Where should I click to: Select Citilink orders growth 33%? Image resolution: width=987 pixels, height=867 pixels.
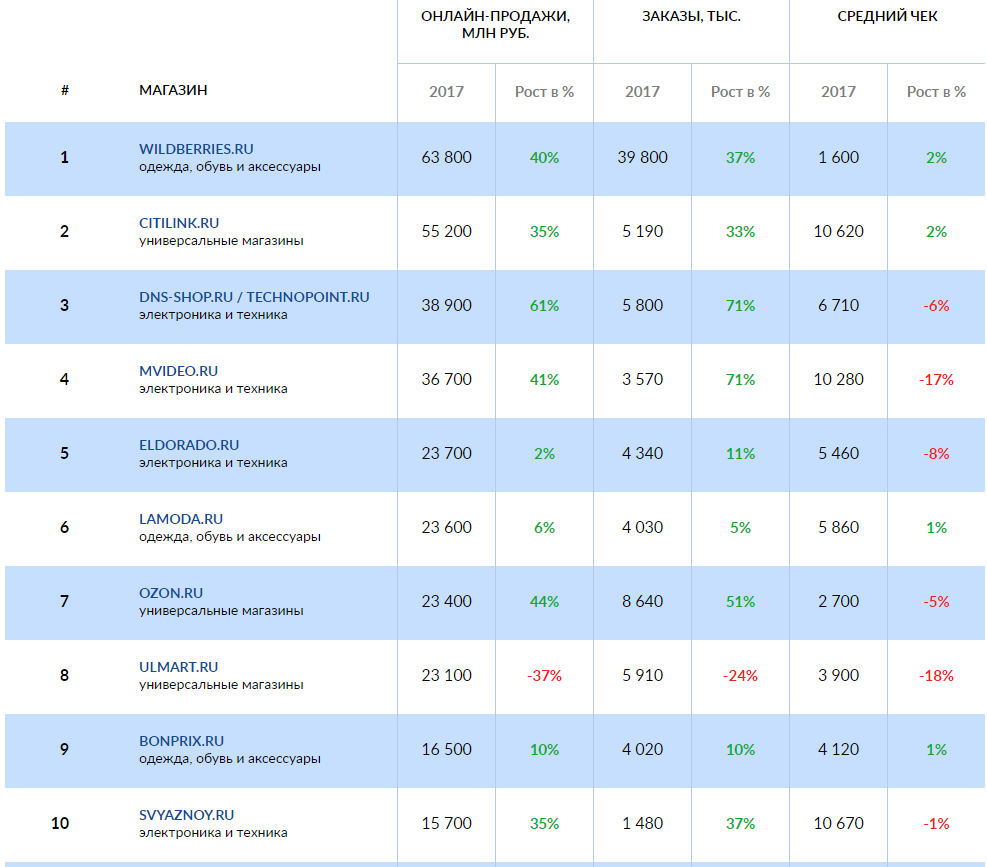click(740, 232)
